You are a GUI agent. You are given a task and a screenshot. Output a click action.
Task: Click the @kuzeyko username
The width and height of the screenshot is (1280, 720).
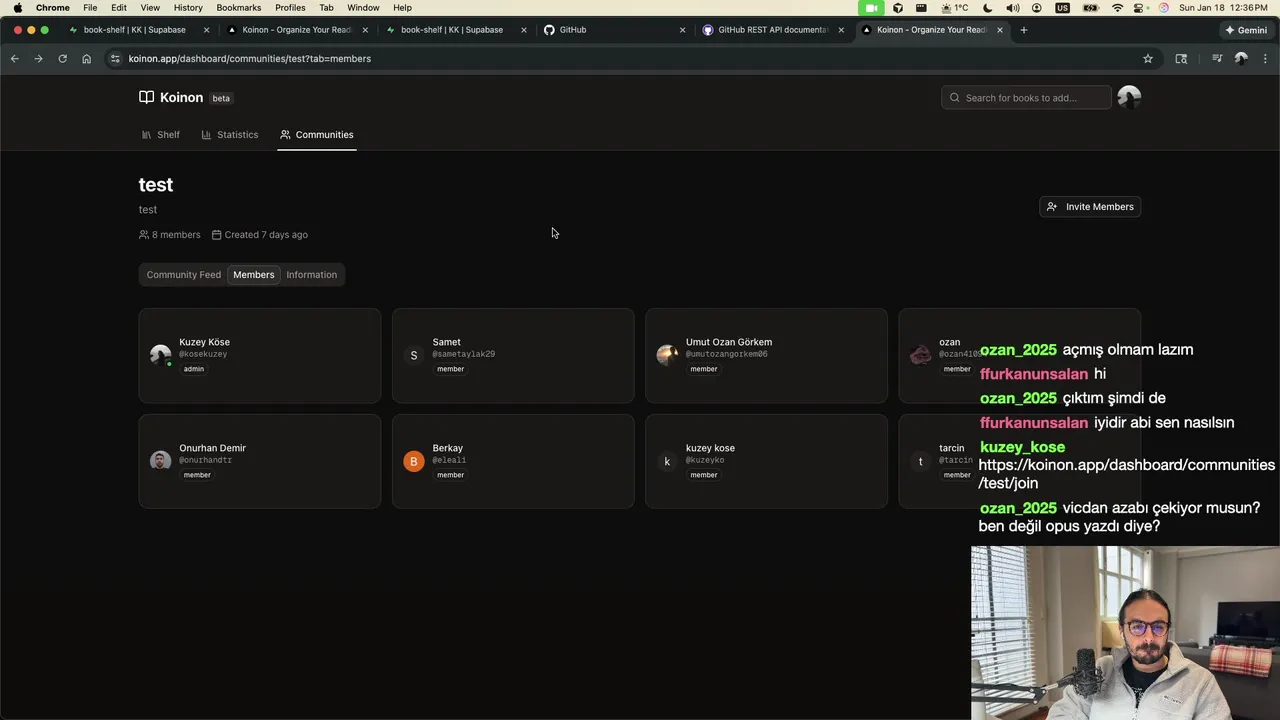click(705, 460)
